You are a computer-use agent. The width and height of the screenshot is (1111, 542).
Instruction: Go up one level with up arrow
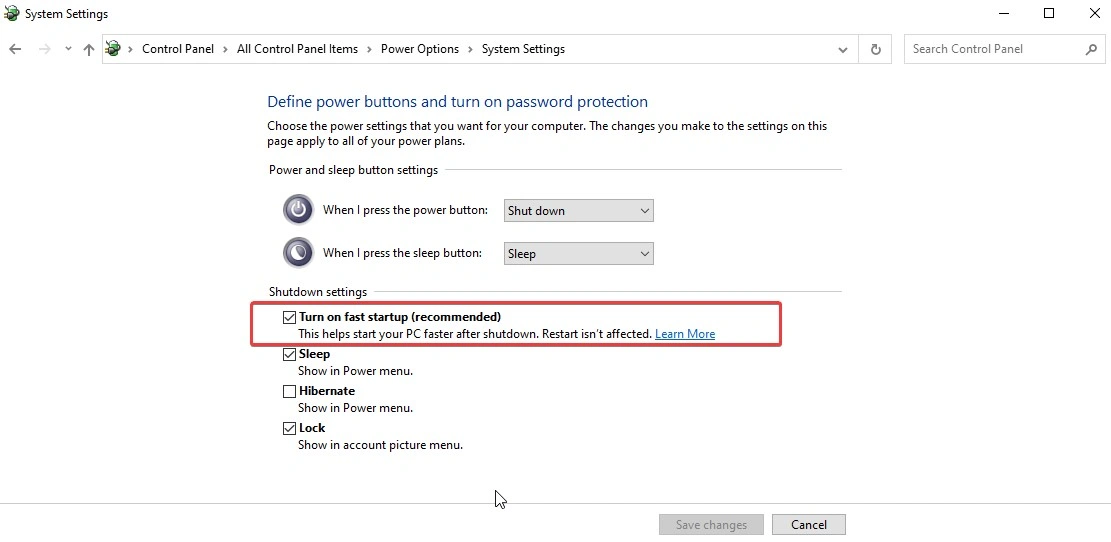(x=89, y=49)
